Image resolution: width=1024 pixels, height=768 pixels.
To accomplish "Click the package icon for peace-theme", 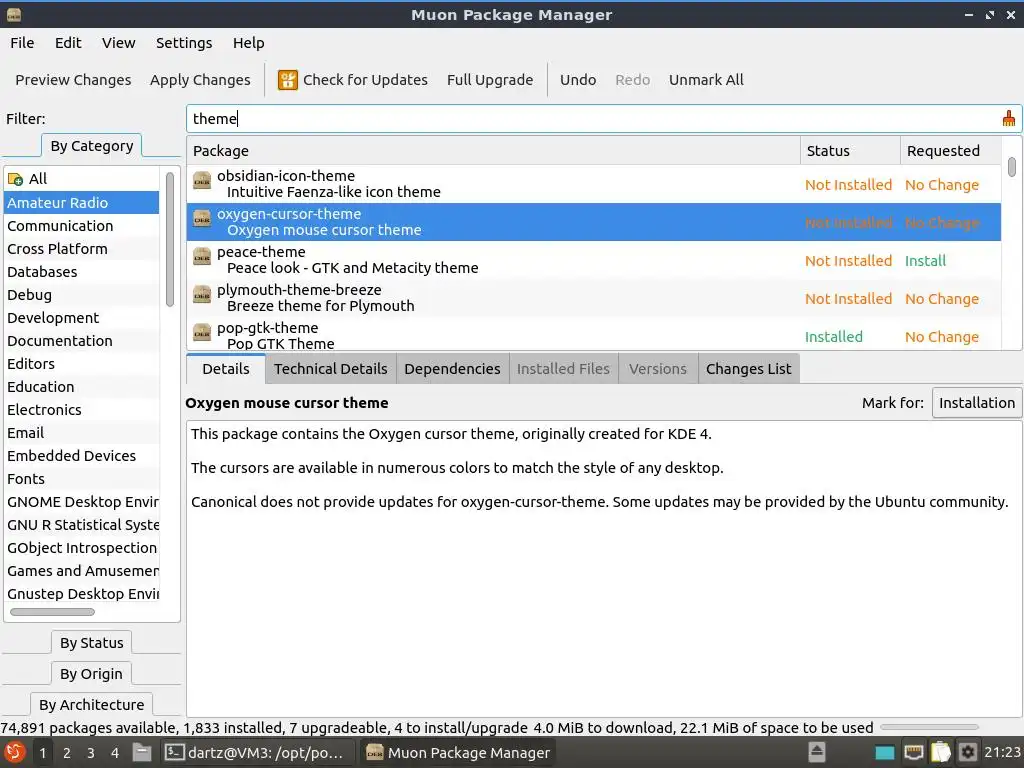I will click(x=202, y=256).
